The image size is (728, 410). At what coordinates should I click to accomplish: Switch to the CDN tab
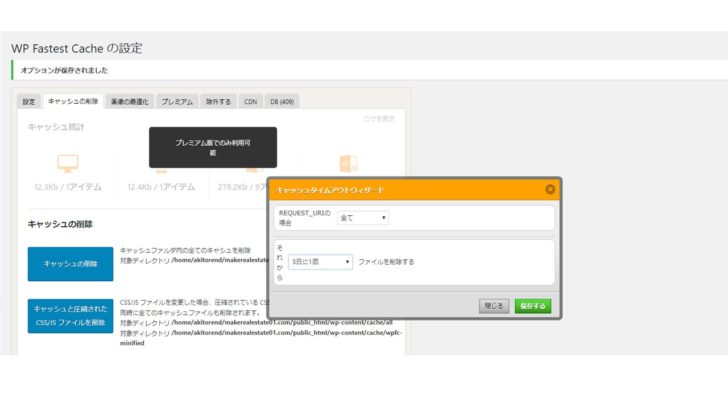click(250, 101)
